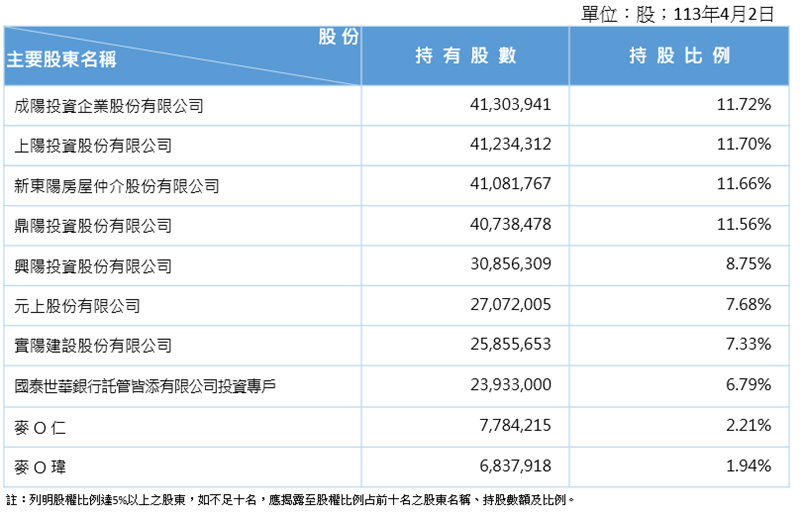800x514 pixels.
Task: Click the share count 27,072,005
Action: pyautogui.click(x=510, y=305)
